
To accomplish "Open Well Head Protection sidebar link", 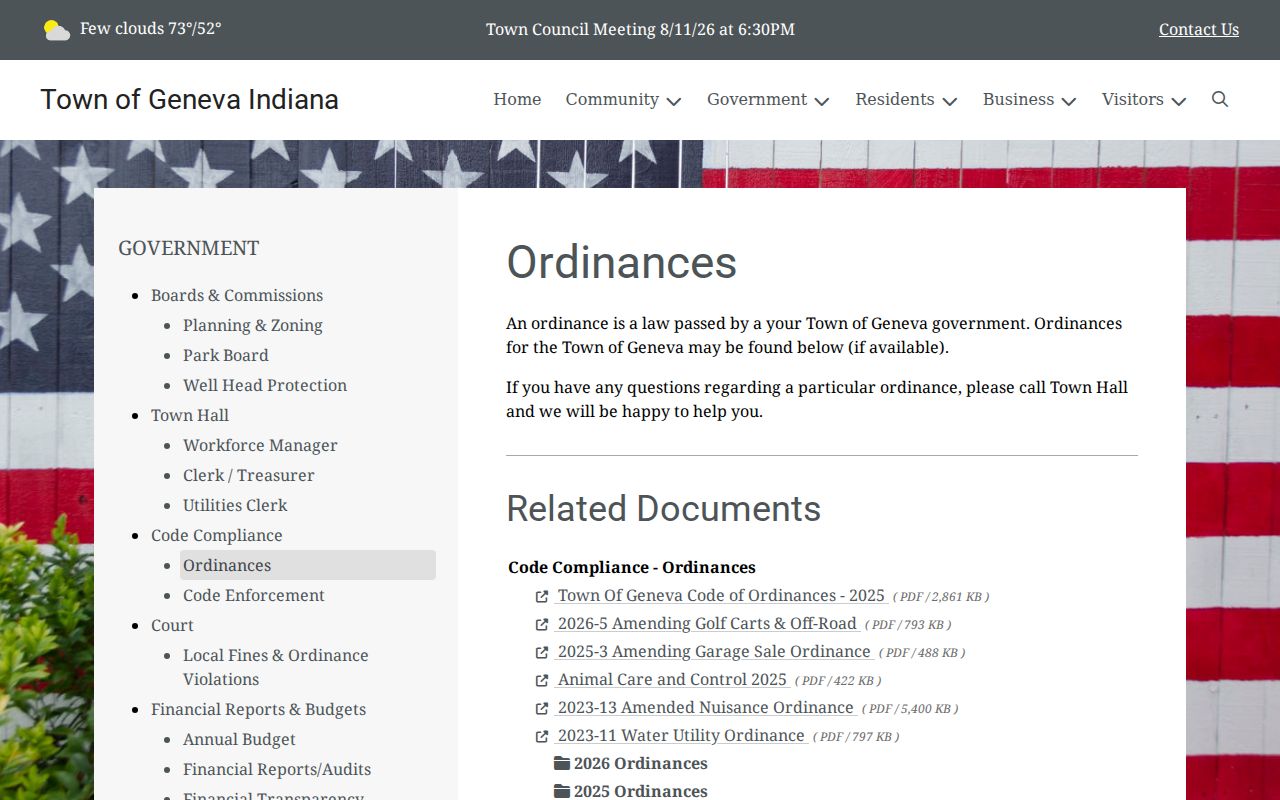I will pos(265,385).
